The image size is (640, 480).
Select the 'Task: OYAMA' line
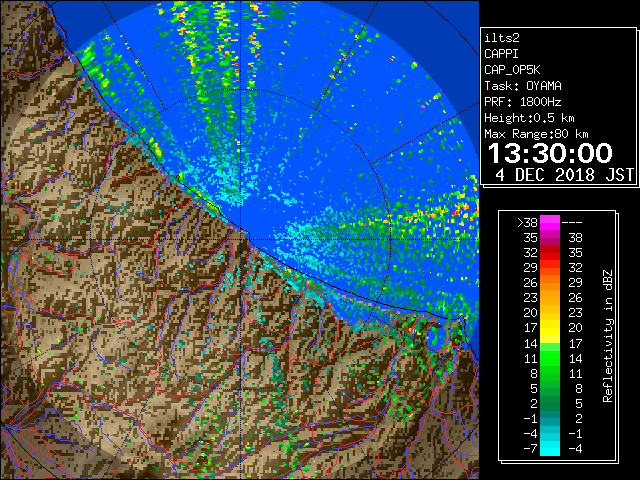click(523, 86)
